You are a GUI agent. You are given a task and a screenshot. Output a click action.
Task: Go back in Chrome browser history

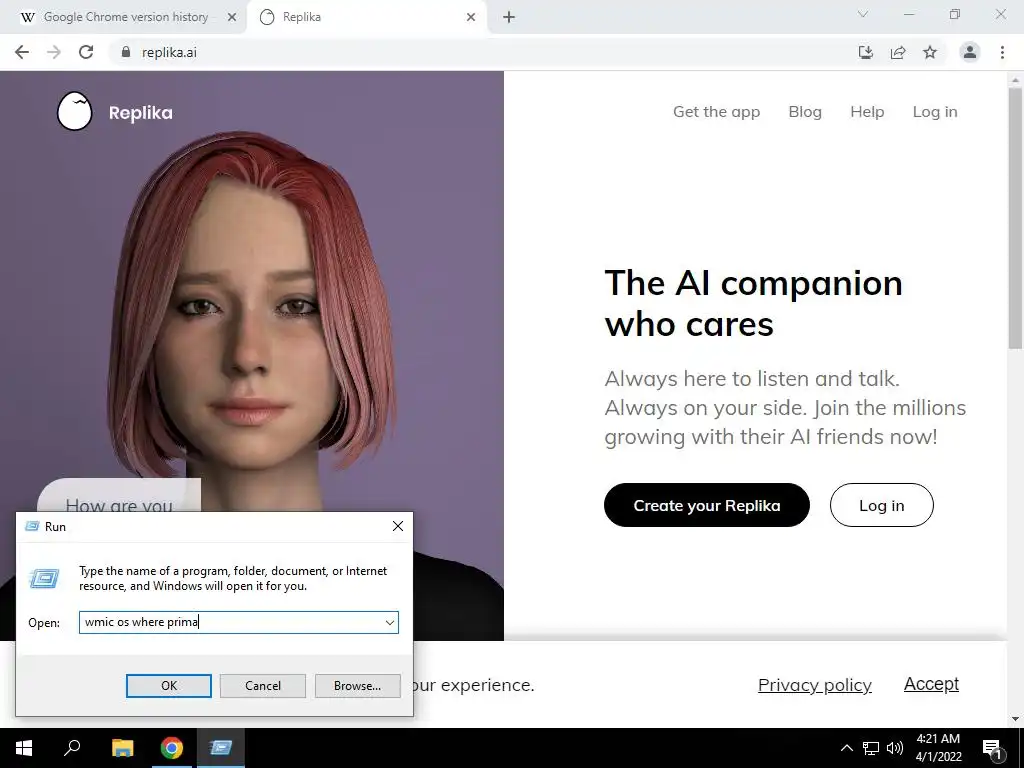(x=22, y=52)
